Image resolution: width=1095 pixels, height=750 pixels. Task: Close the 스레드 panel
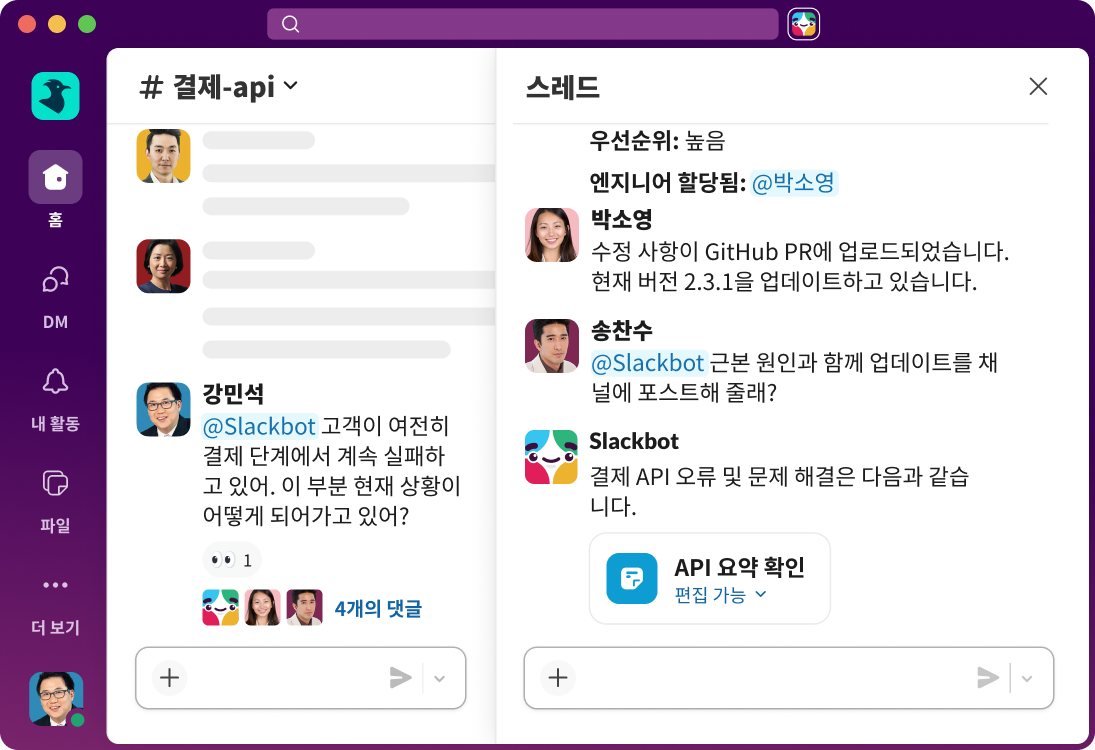coord(1038,87)
